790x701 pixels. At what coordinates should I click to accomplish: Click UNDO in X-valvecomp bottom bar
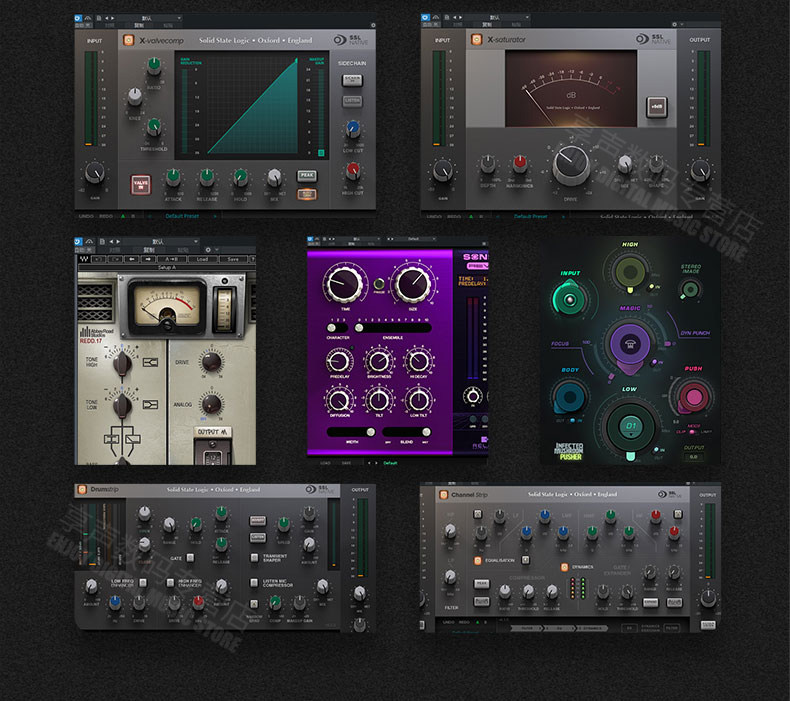pos(86,216)
